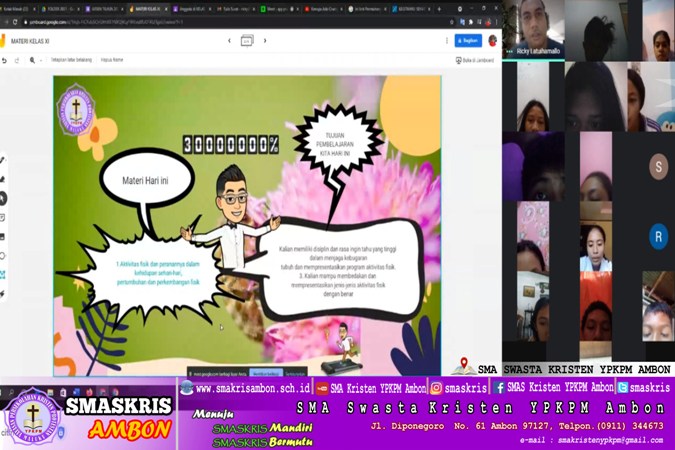This screenshot has height=450, width=675.
Task: Open the options dots on Ricky's tile
Action: (x=510, y=51)
